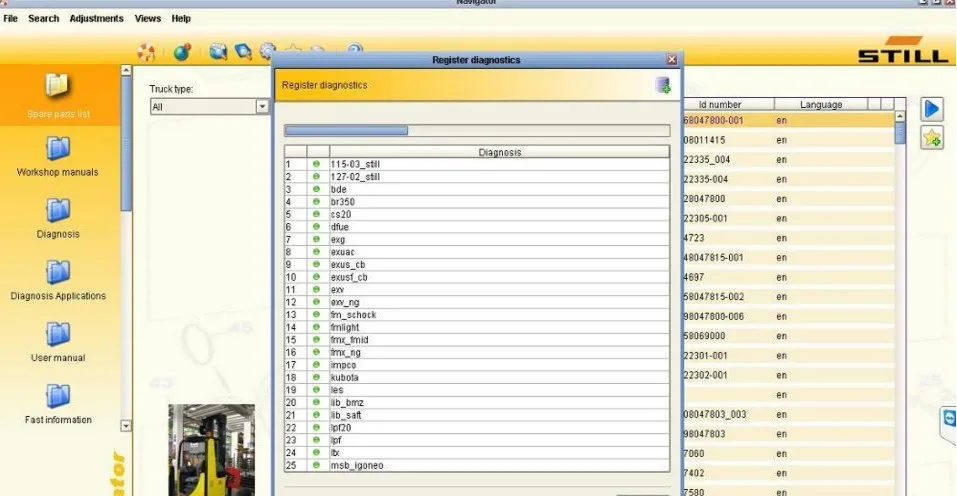Select diagnosis row exv_ng
957x496 pixels.
click(477, 302)
